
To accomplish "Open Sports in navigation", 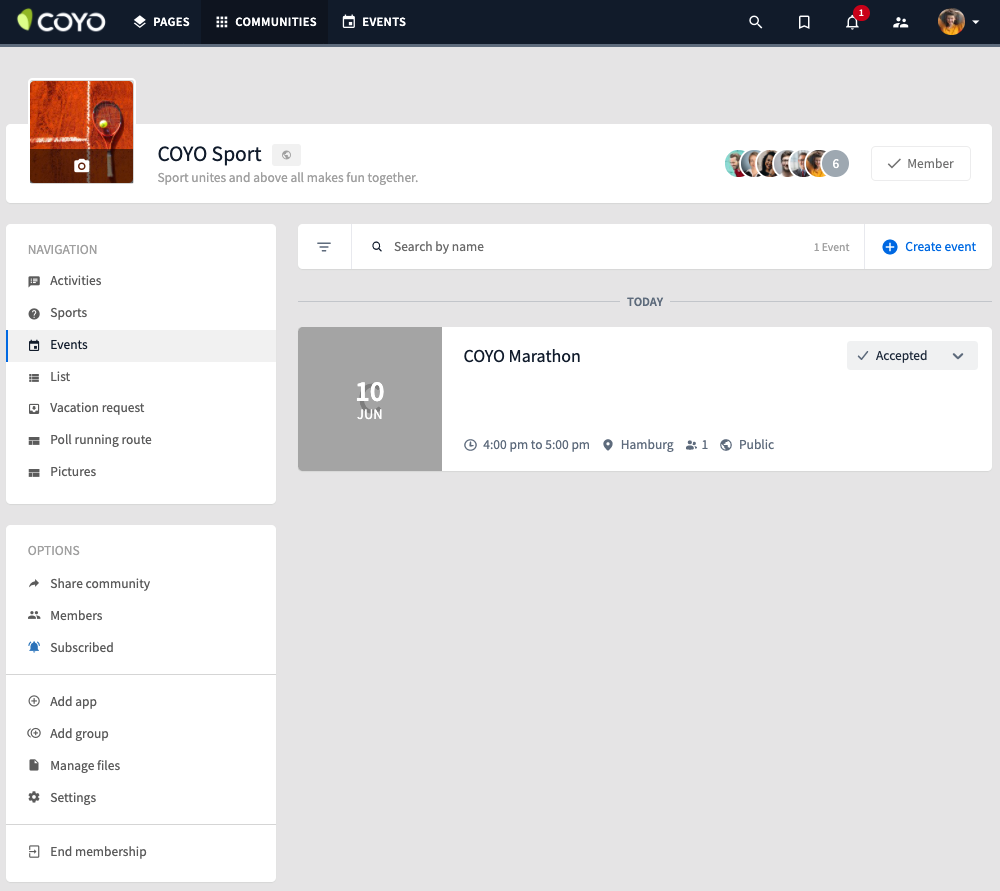I will [141, 313].
